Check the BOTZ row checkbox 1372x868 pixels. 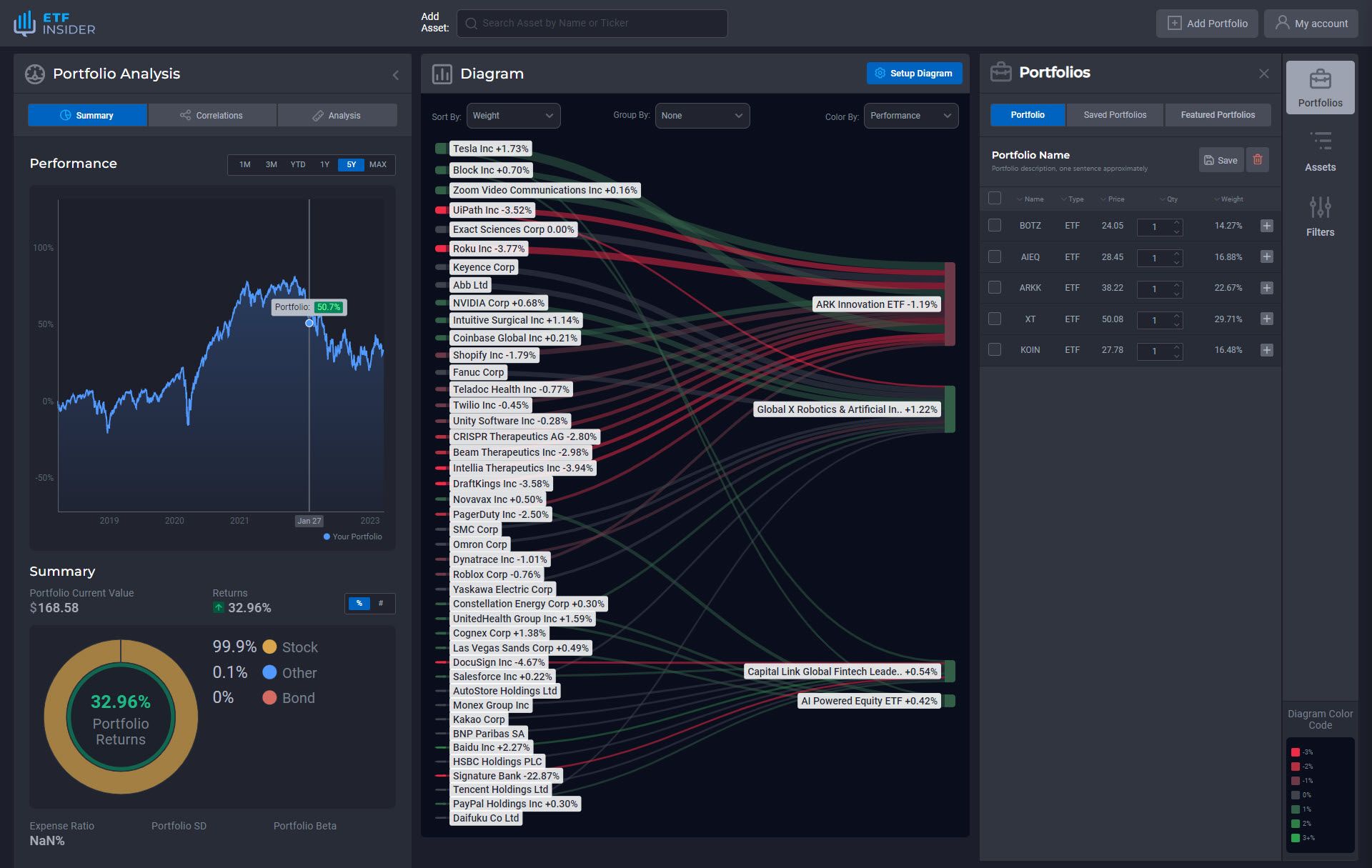pyautogui.click(x=994, y=225)
